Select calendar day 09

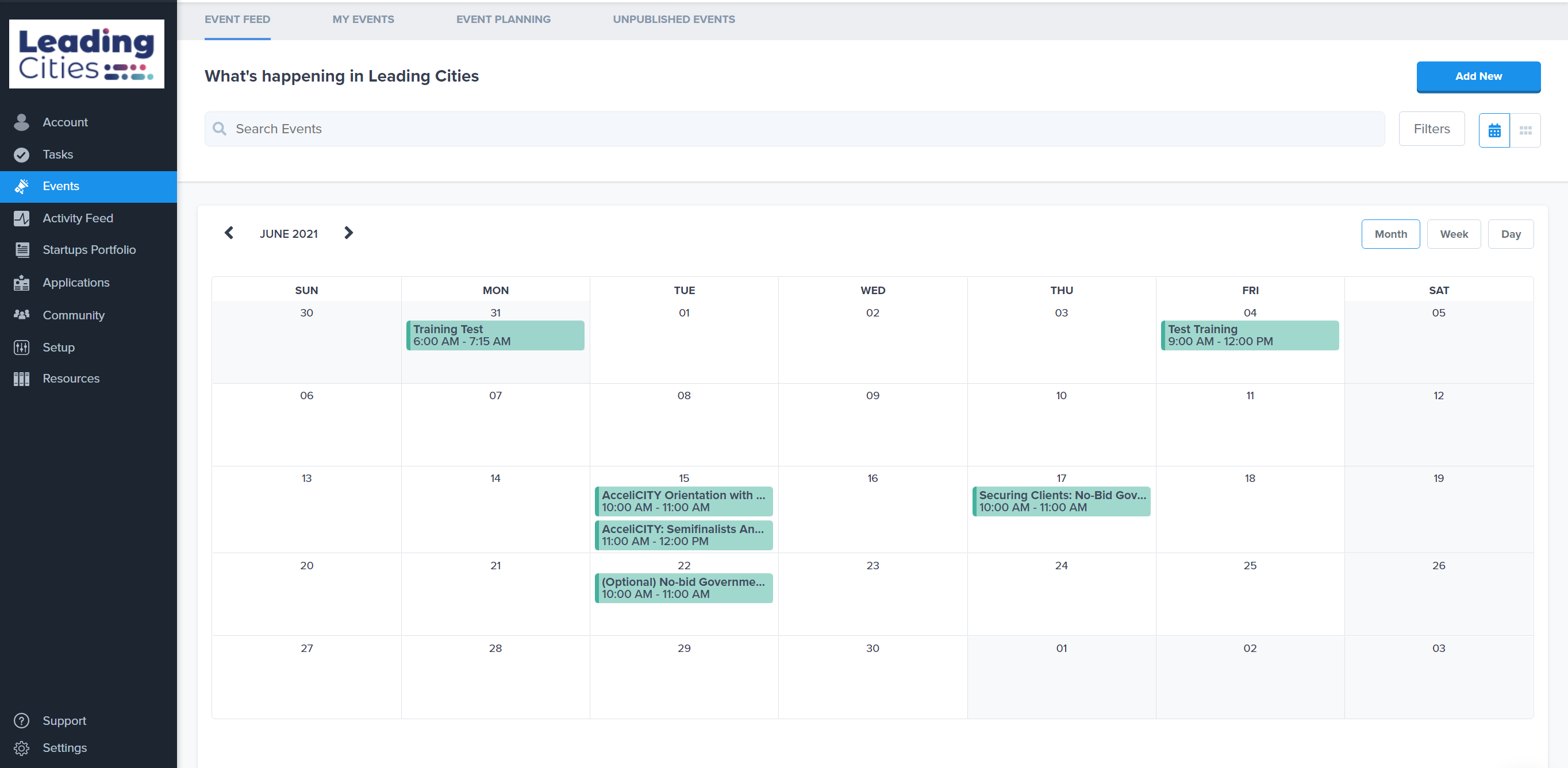pyautogui.click(x=873, y=396)
